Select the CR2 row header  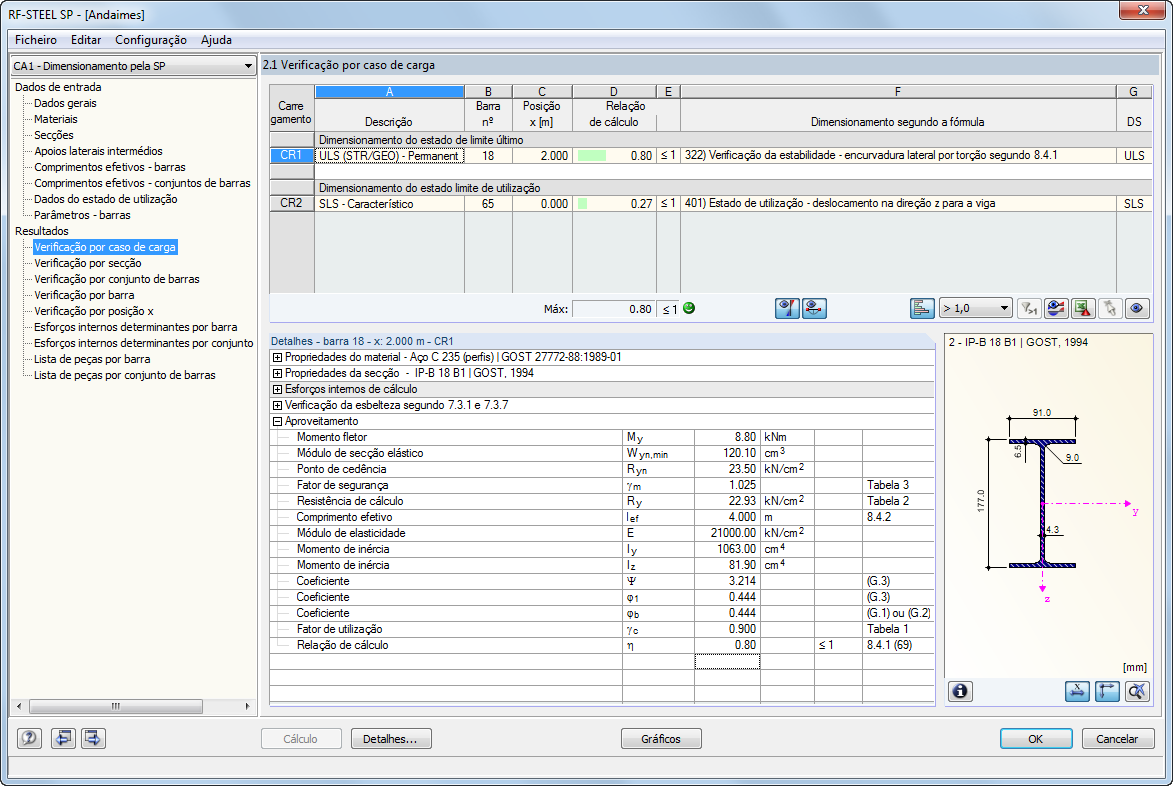pyautogui.click(x=291, y=203)
